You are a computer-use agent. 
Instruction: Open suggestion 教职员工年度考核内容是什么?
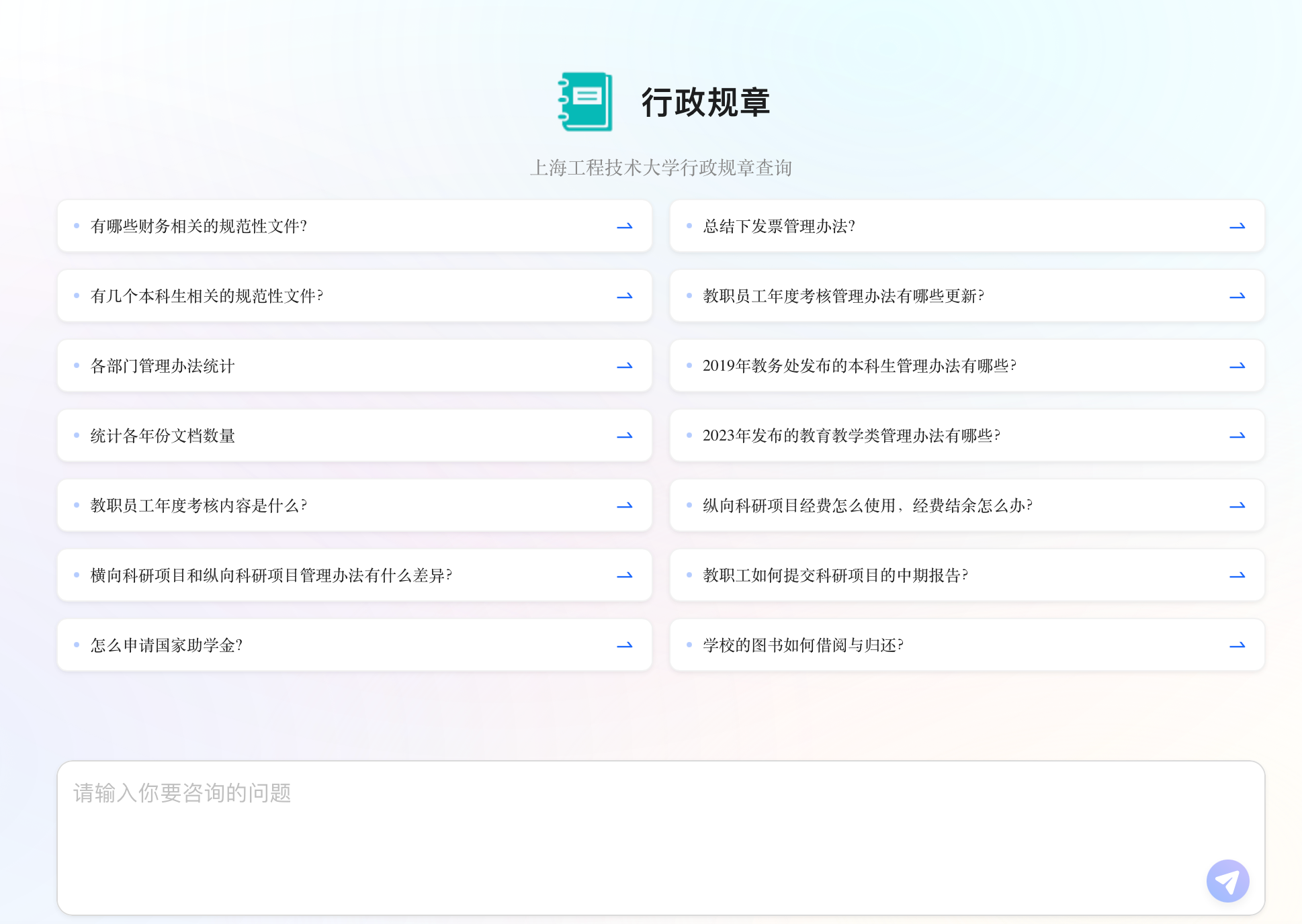355,506
